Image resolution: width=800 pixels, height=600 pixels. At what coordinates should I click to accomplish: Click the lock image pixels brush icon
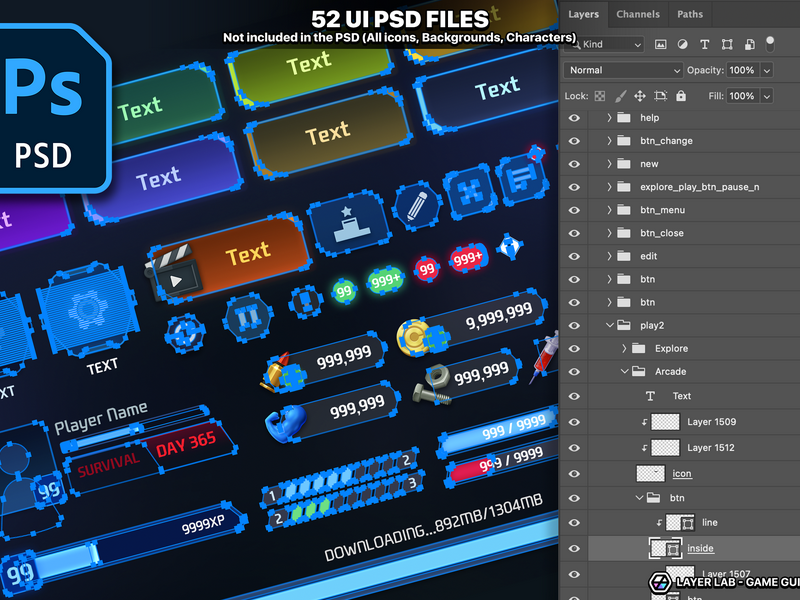click(620, 96)
